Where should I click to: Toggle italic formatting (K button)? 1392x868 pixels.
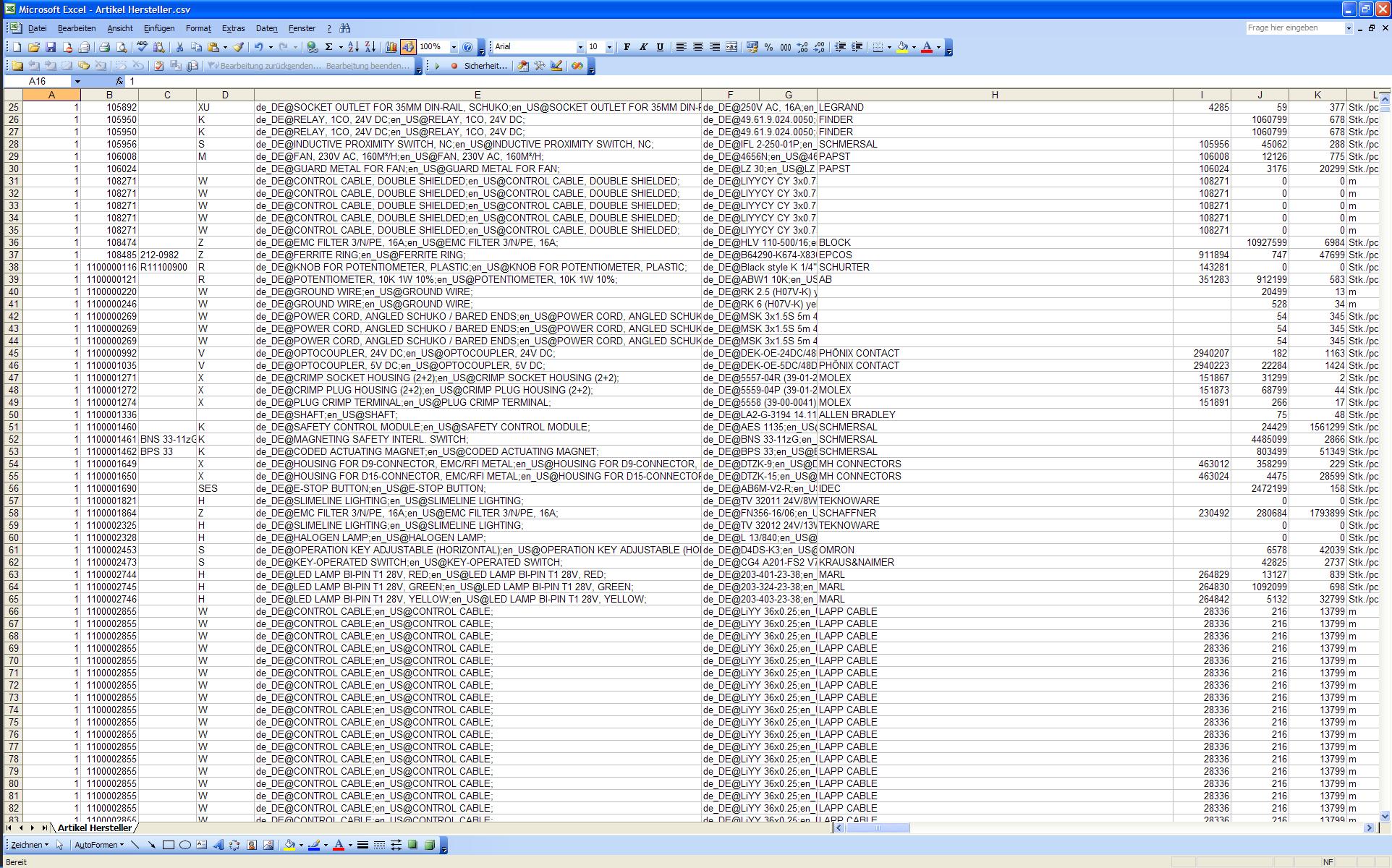643,47
